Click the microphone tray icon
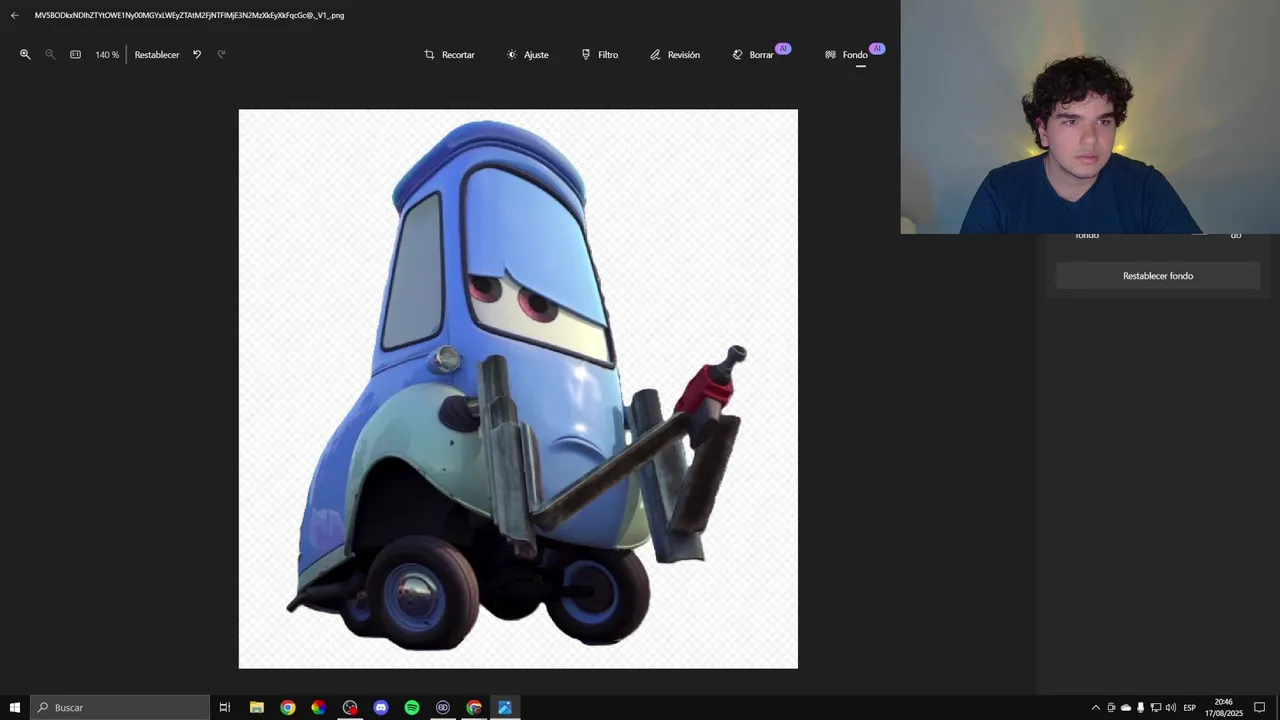The height and width of the screenshot is (720, 1280). click(1141, 707)
